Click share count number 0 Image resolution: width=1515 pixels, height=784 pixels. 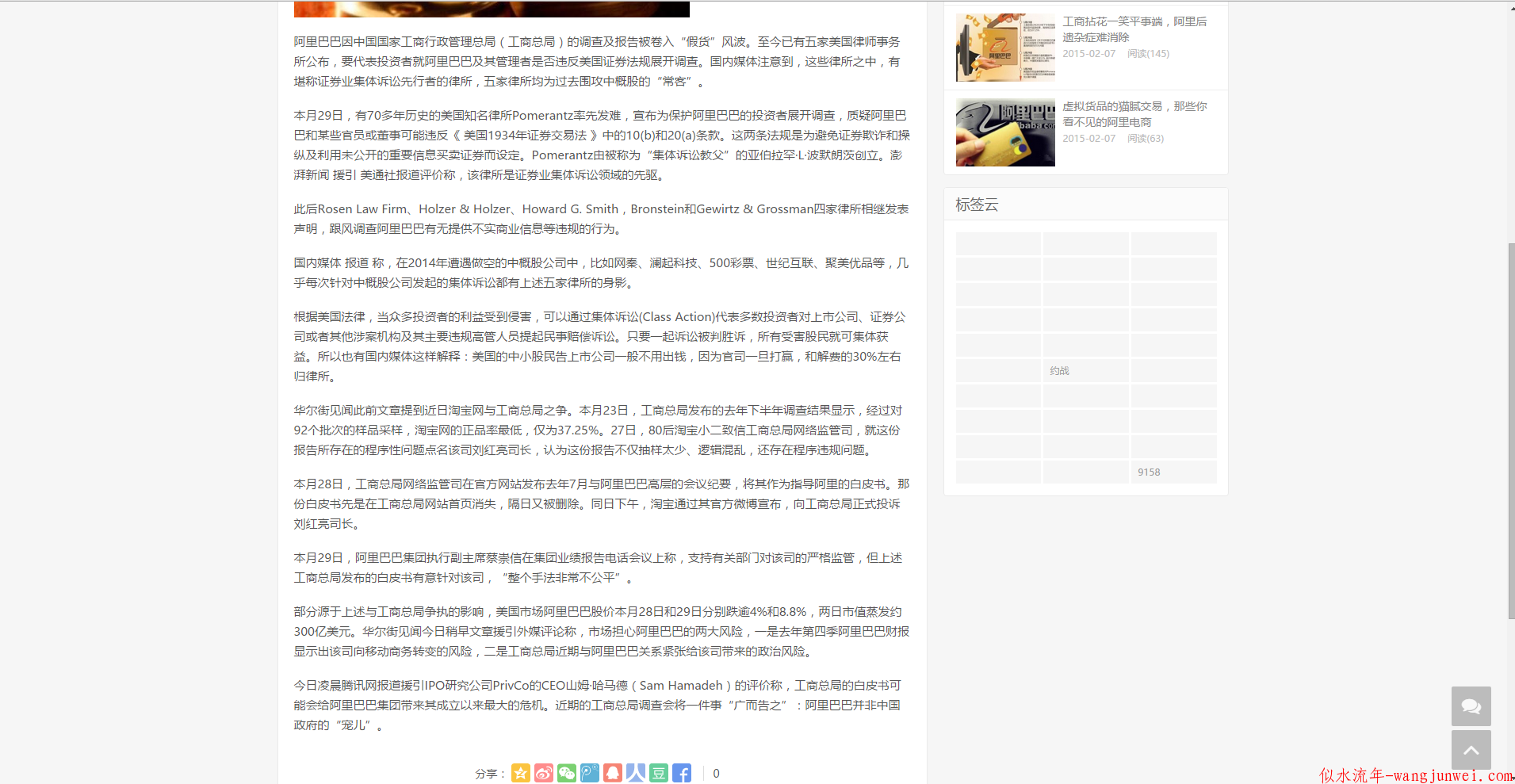716,774
